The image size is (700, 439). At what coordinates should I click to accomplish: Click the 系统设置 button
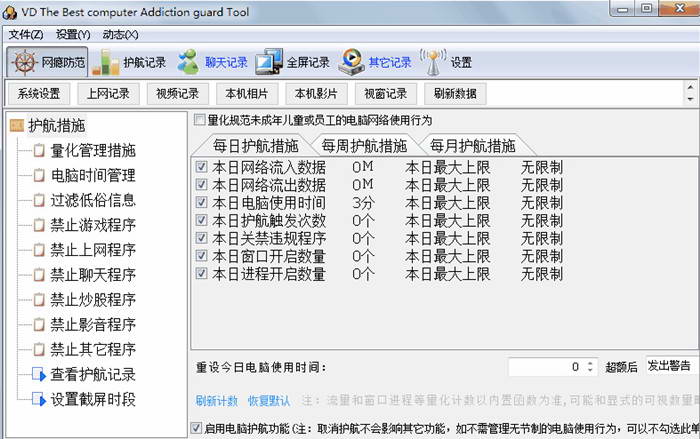click(39, 94)
